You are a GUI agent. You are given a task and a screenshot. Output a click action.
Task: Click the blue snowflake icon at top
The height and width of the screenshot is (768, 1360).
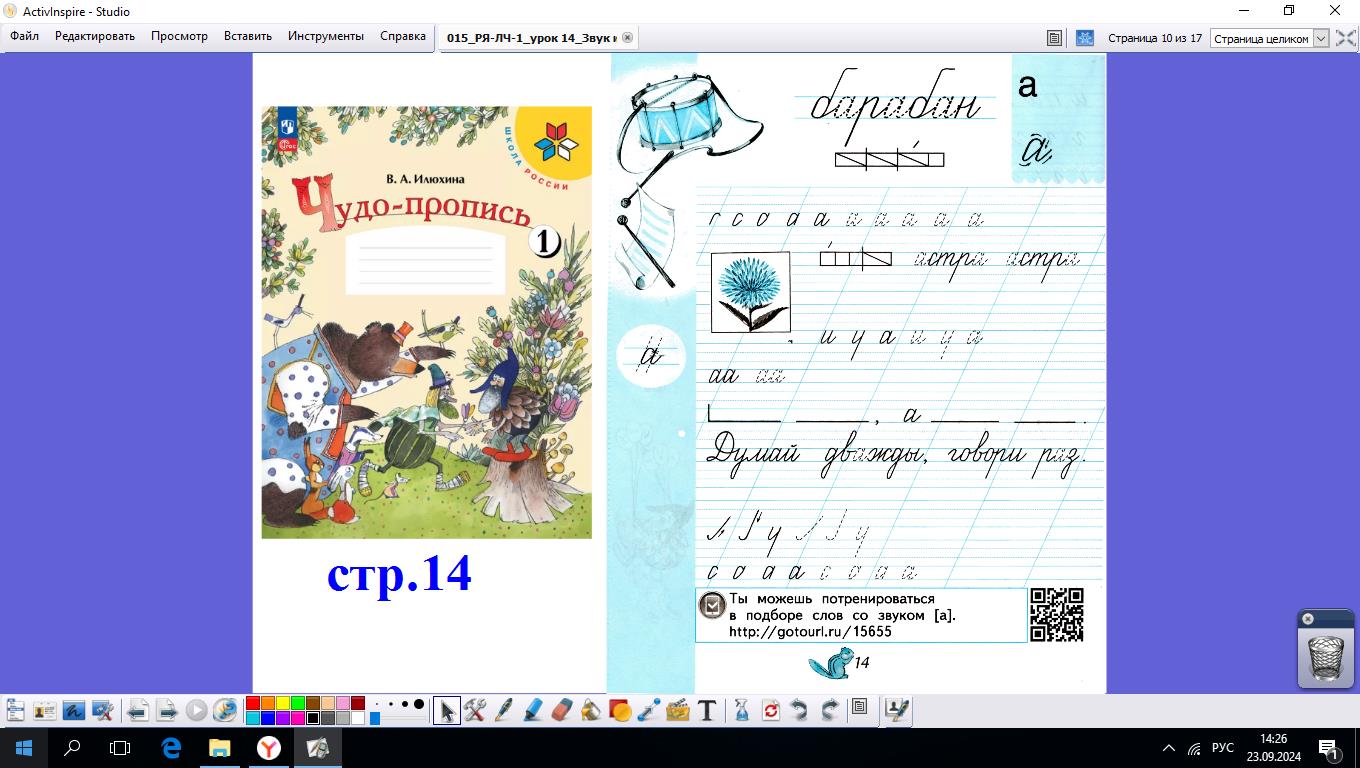point(1084,38)
